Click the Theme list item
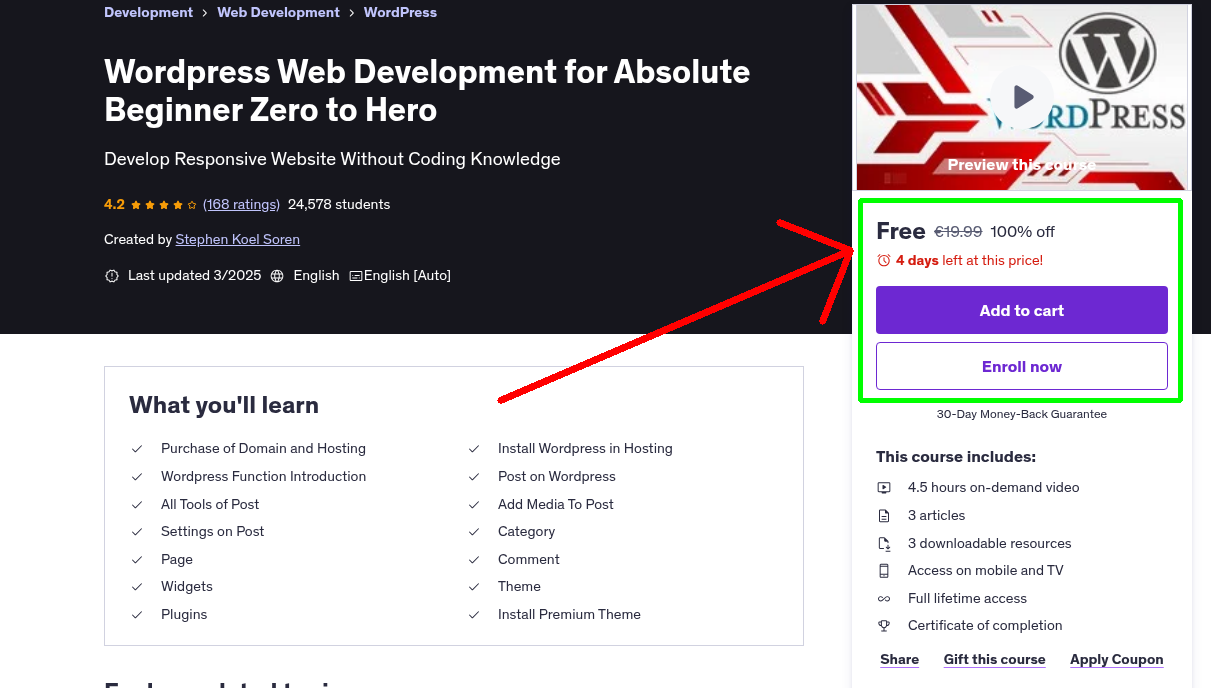Image resolution: width=1211 pixels, height=688 pixels. click(x=519, y=587)
